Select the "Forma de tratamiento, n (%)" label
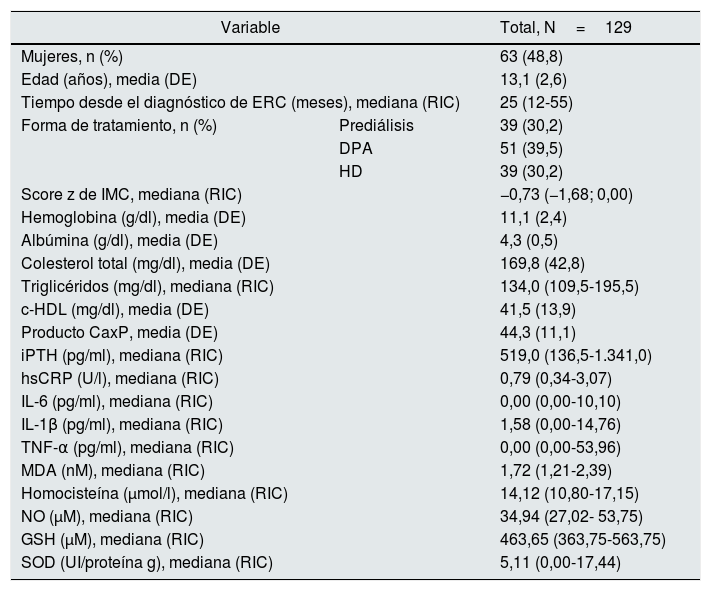This screenshot has width=711, height=591. [119, 126]
